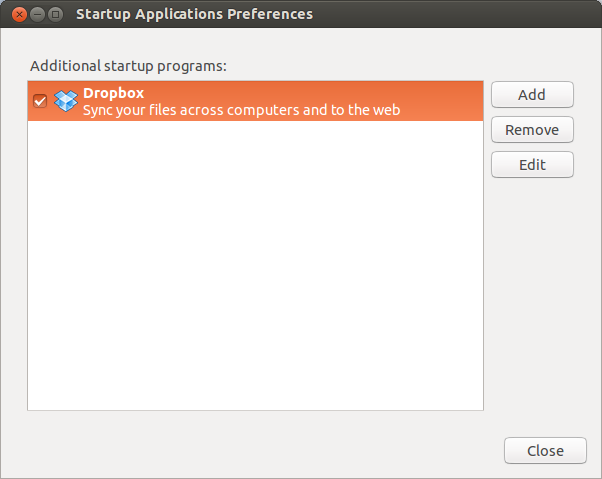Click the gray margin left of the programs list
Viewport: 602px width, 479px height.
14,250
